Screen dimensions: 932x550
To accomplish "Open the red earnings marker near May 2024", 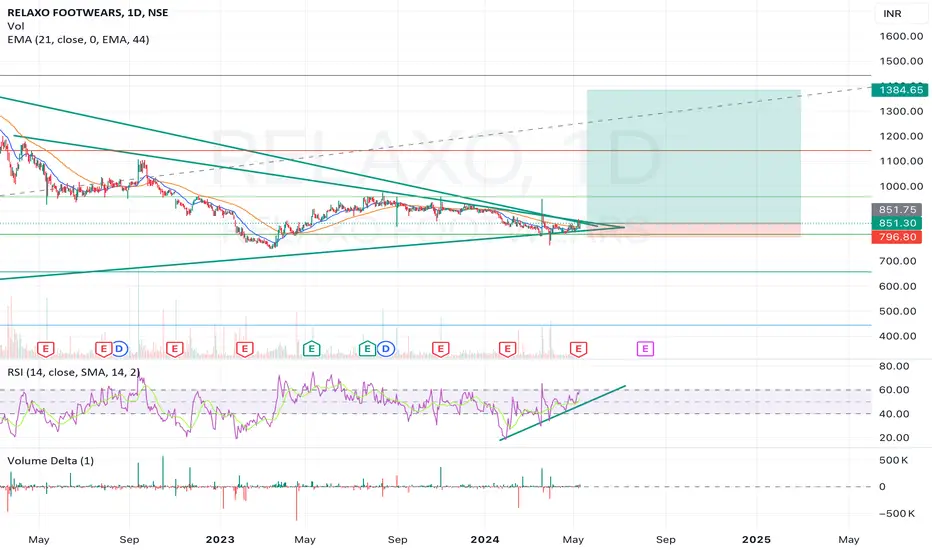I will [x=578, y=348].
